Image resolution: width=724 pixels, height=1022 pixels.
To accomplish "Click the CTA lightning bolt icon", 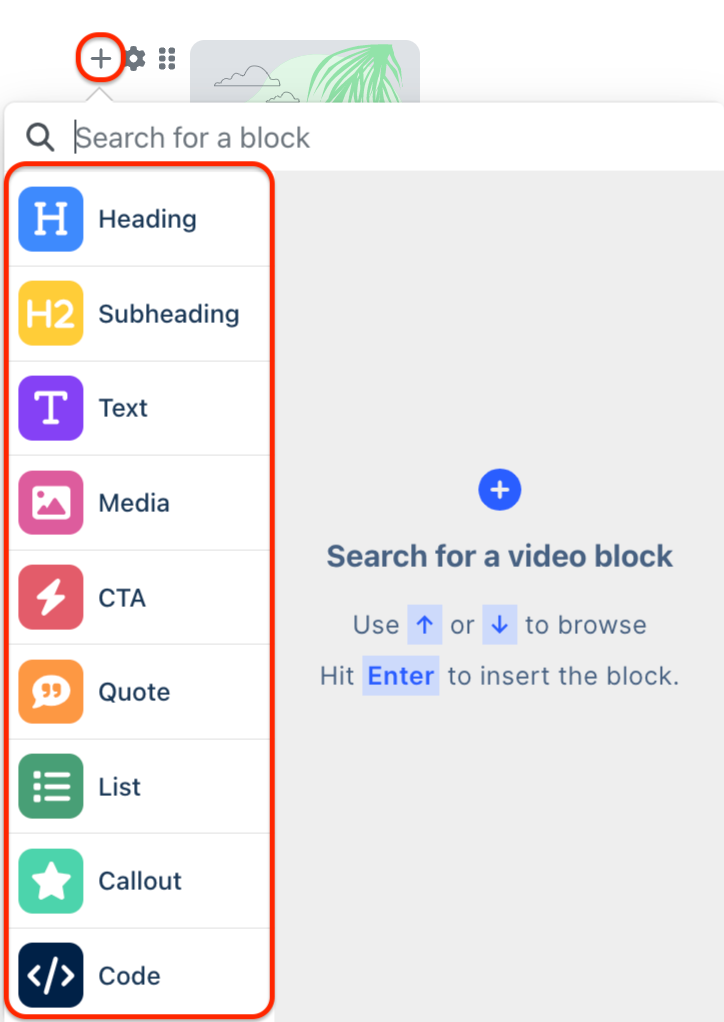I will coord(50,597).
